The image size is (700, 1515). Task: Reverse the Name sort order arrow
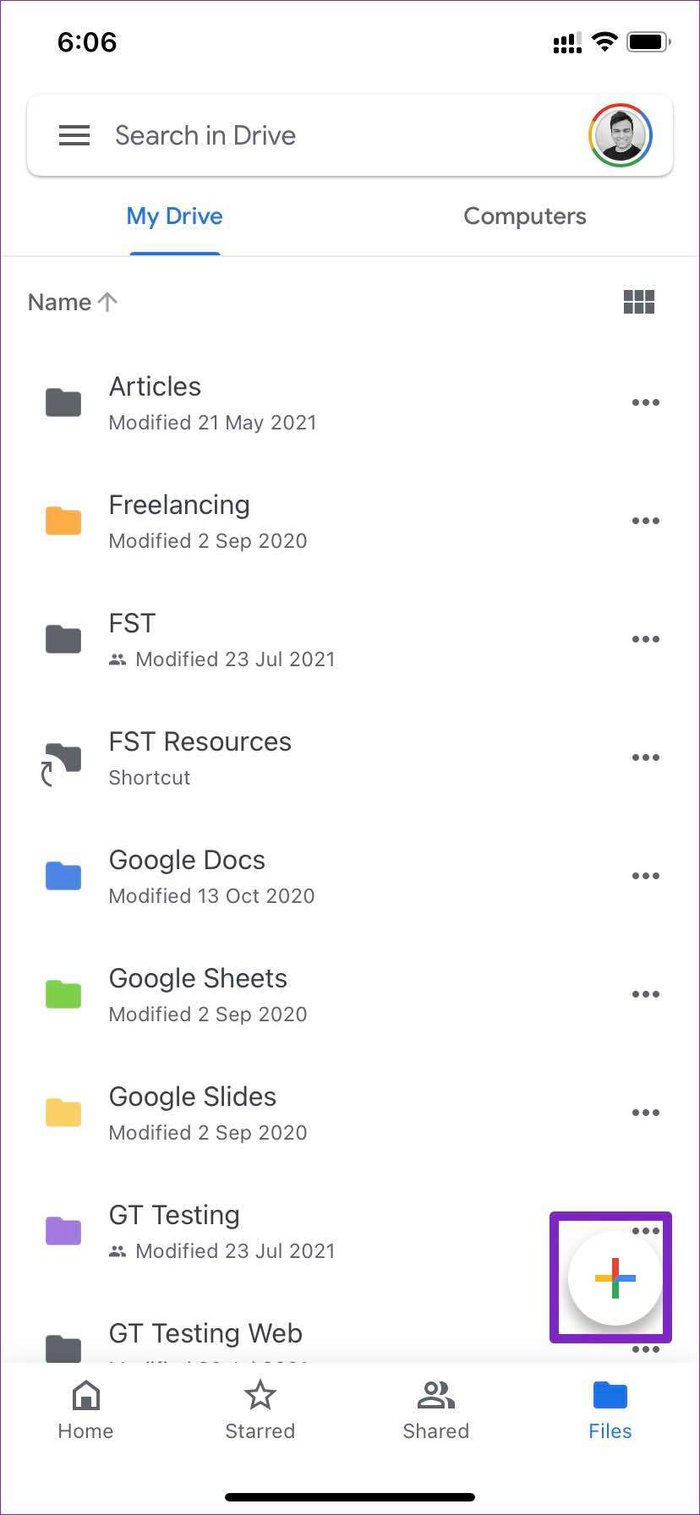(x=107, y=302)
